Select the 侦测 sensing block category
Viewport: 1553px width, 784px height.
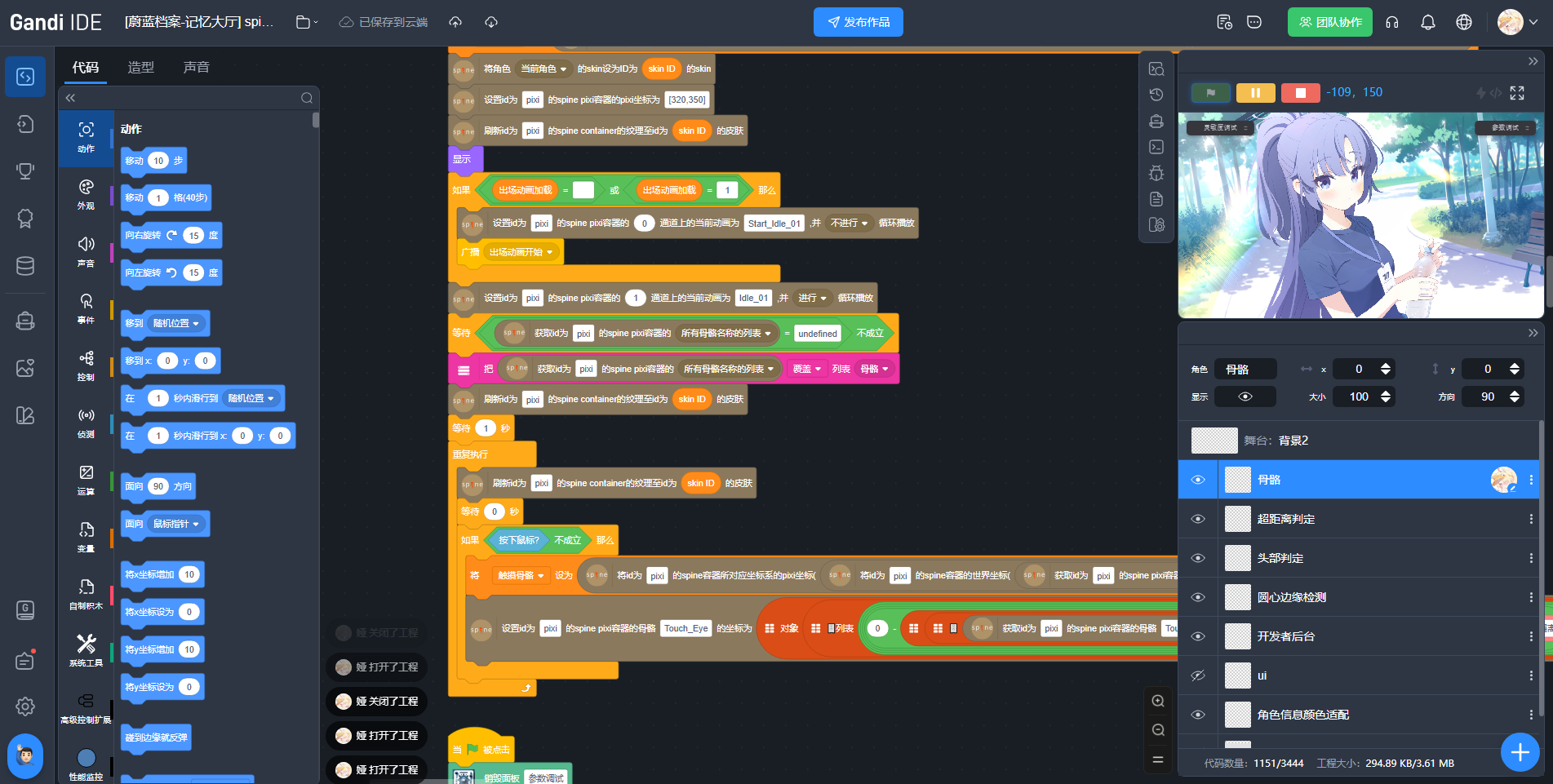pyautogui.click(x=86, y=423)
